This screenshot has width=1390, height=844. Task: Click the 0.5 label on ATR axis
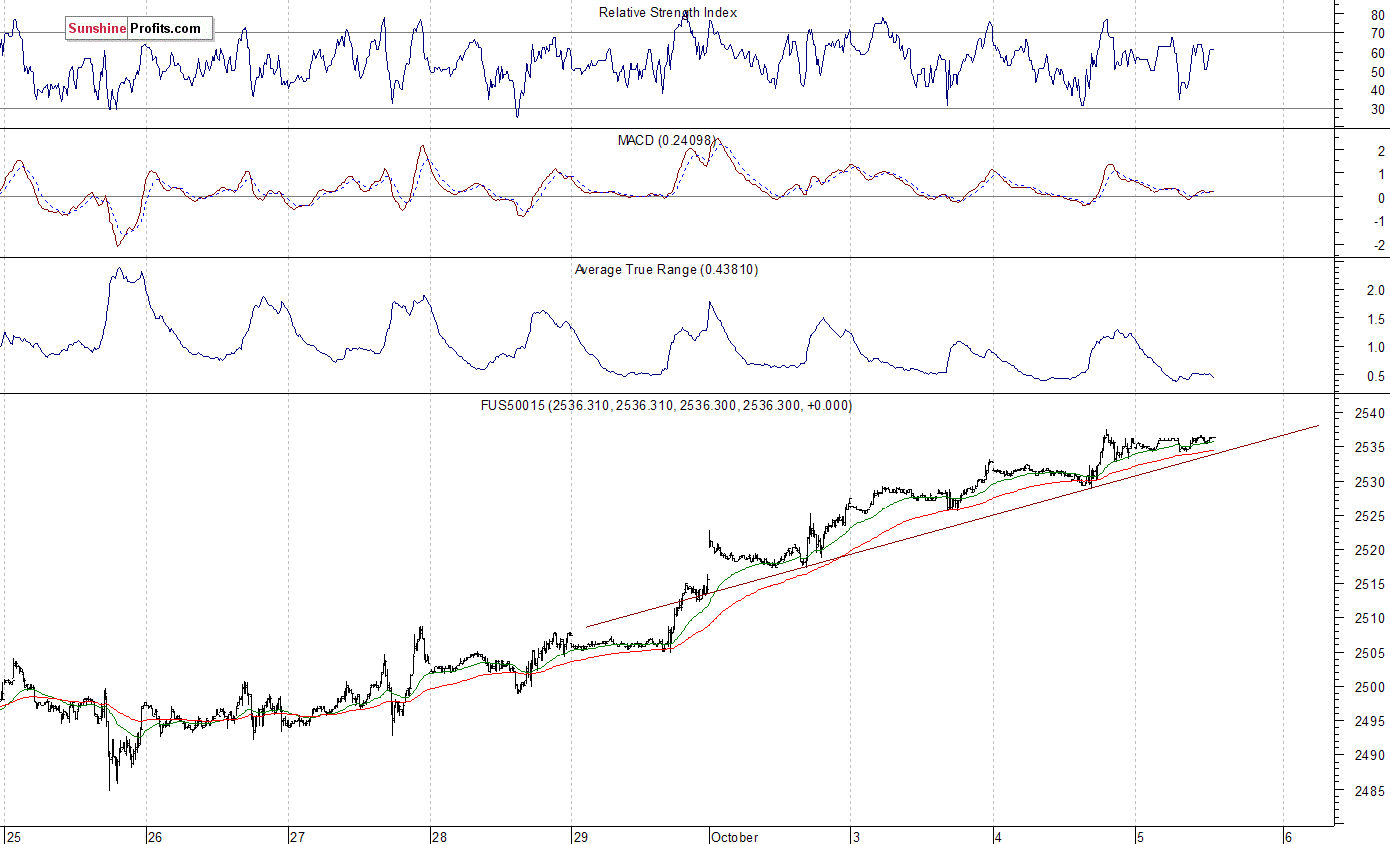coord(1376,376)
